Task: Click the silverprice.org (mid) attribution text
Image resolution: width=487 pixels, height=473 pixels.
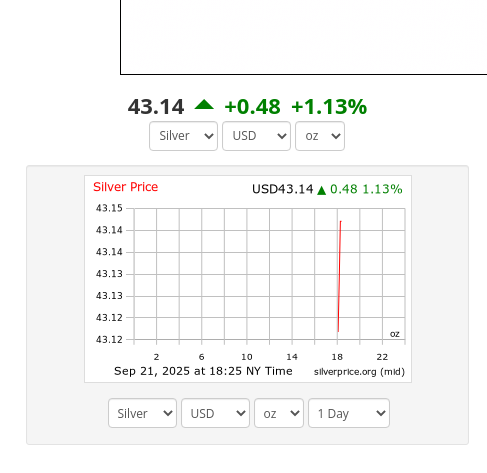Action: click(359, 372)
